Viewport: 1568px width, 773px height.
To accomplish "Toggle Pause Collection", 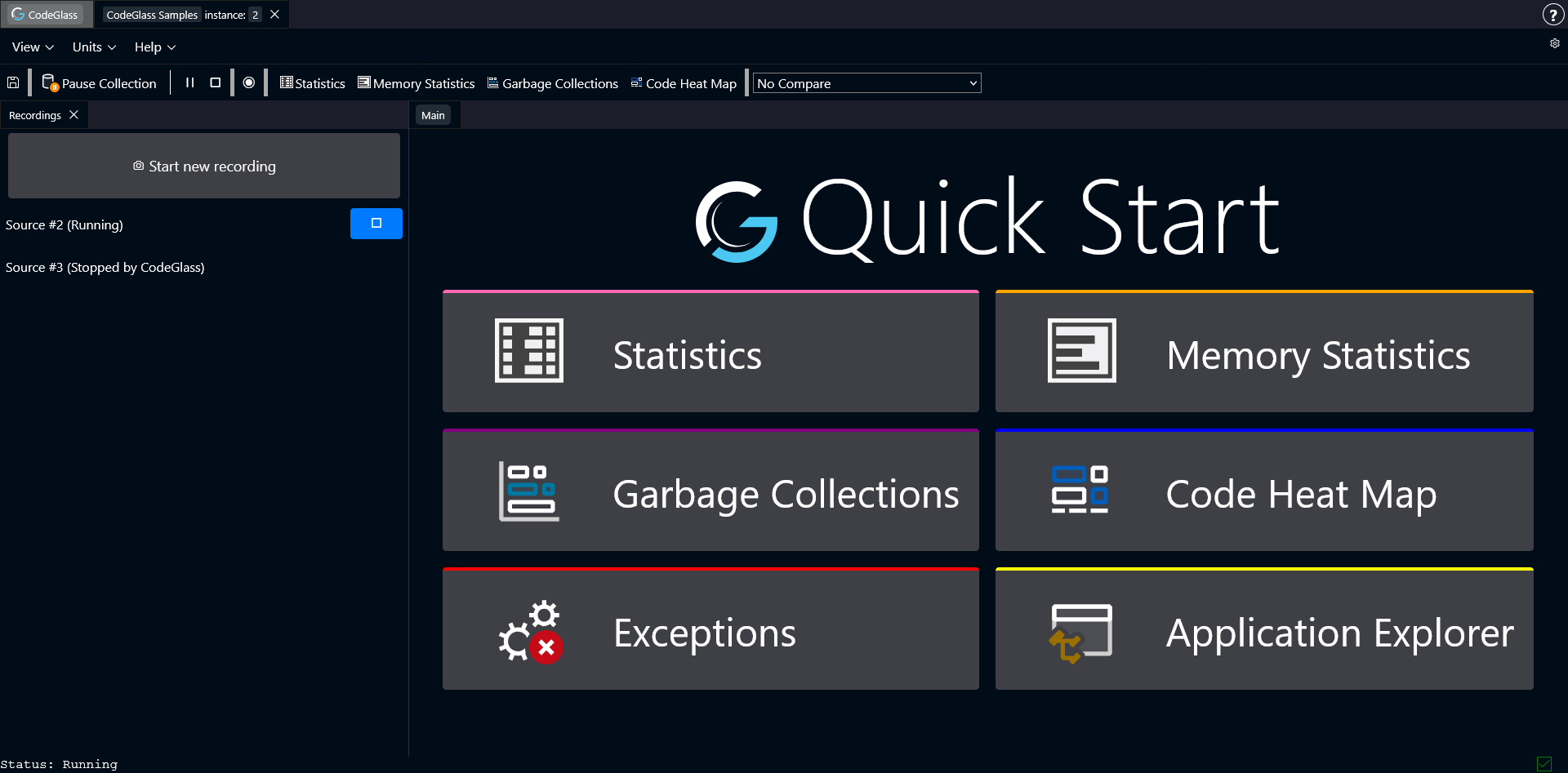I will tap(99, 83).
